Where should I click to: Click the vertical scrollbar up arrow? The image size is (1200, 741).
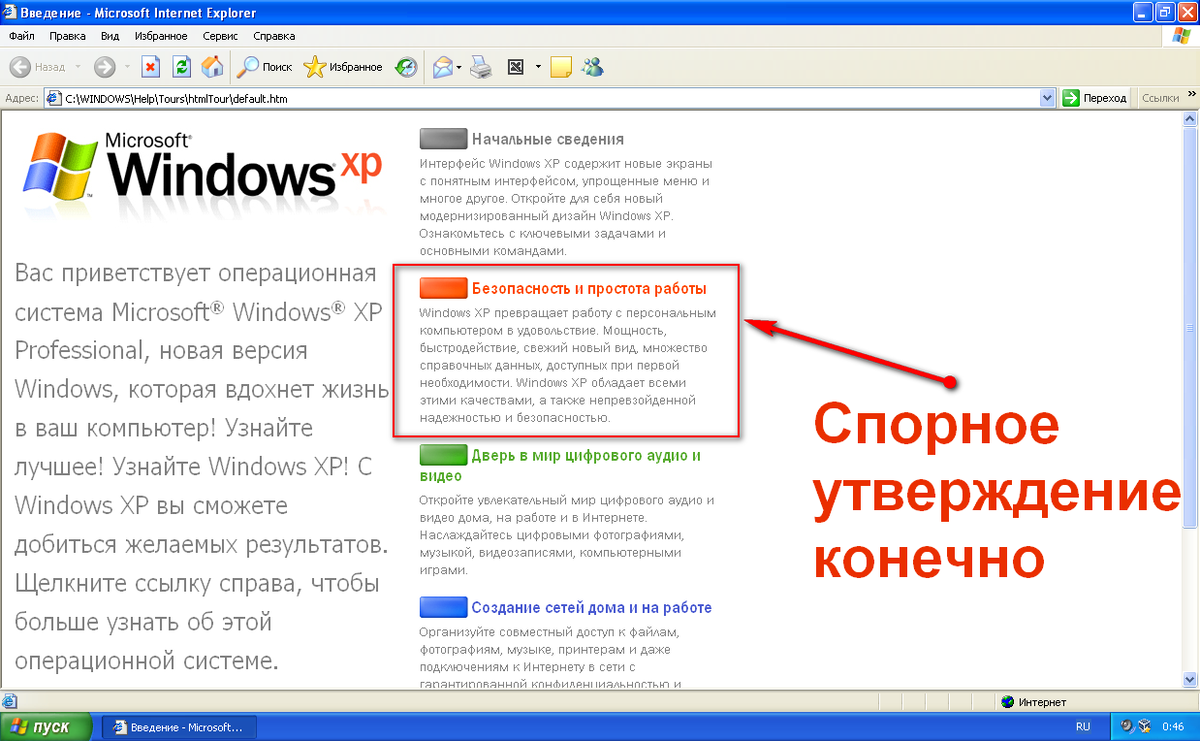click(x=1190, y=120)
